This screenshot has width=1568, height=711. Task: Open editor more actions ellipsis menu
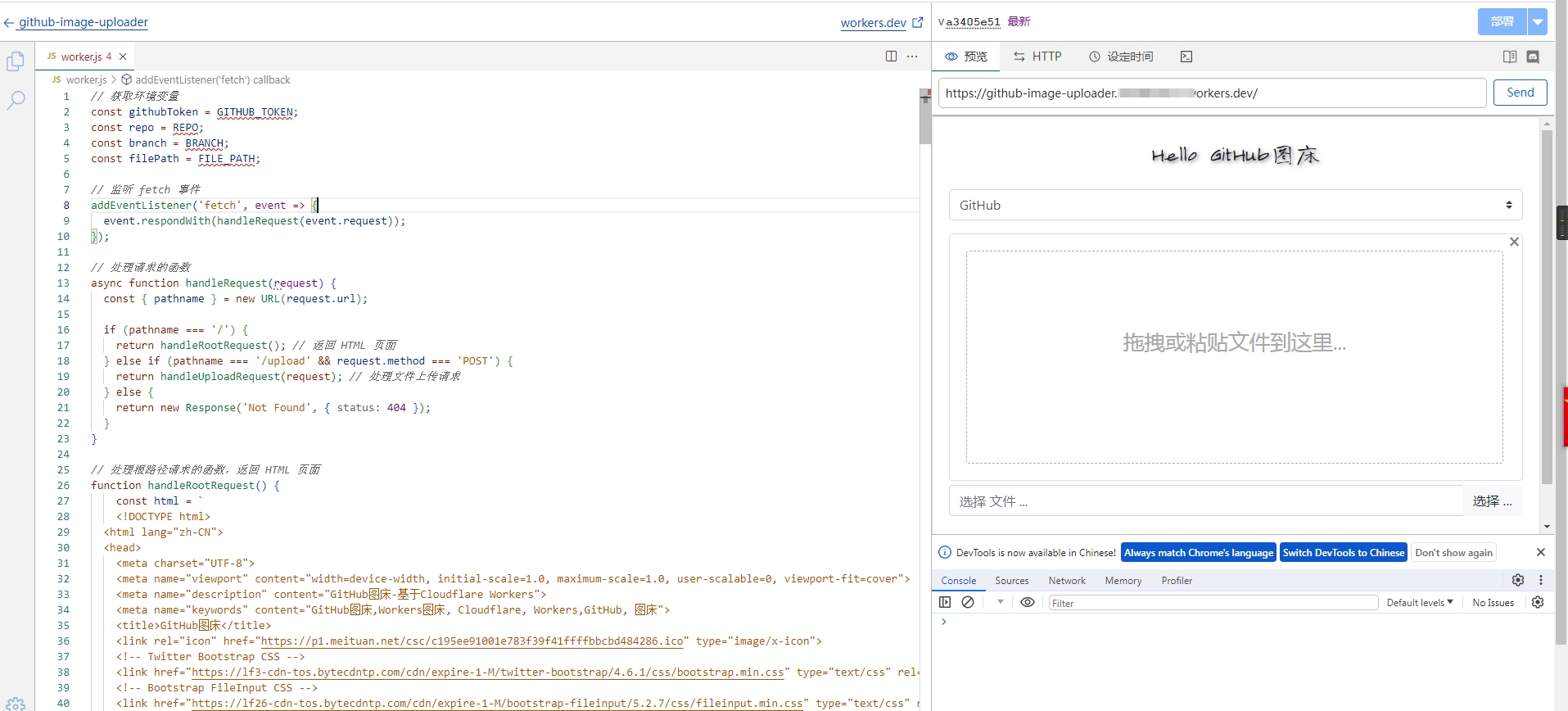click(x=912, y=57)
